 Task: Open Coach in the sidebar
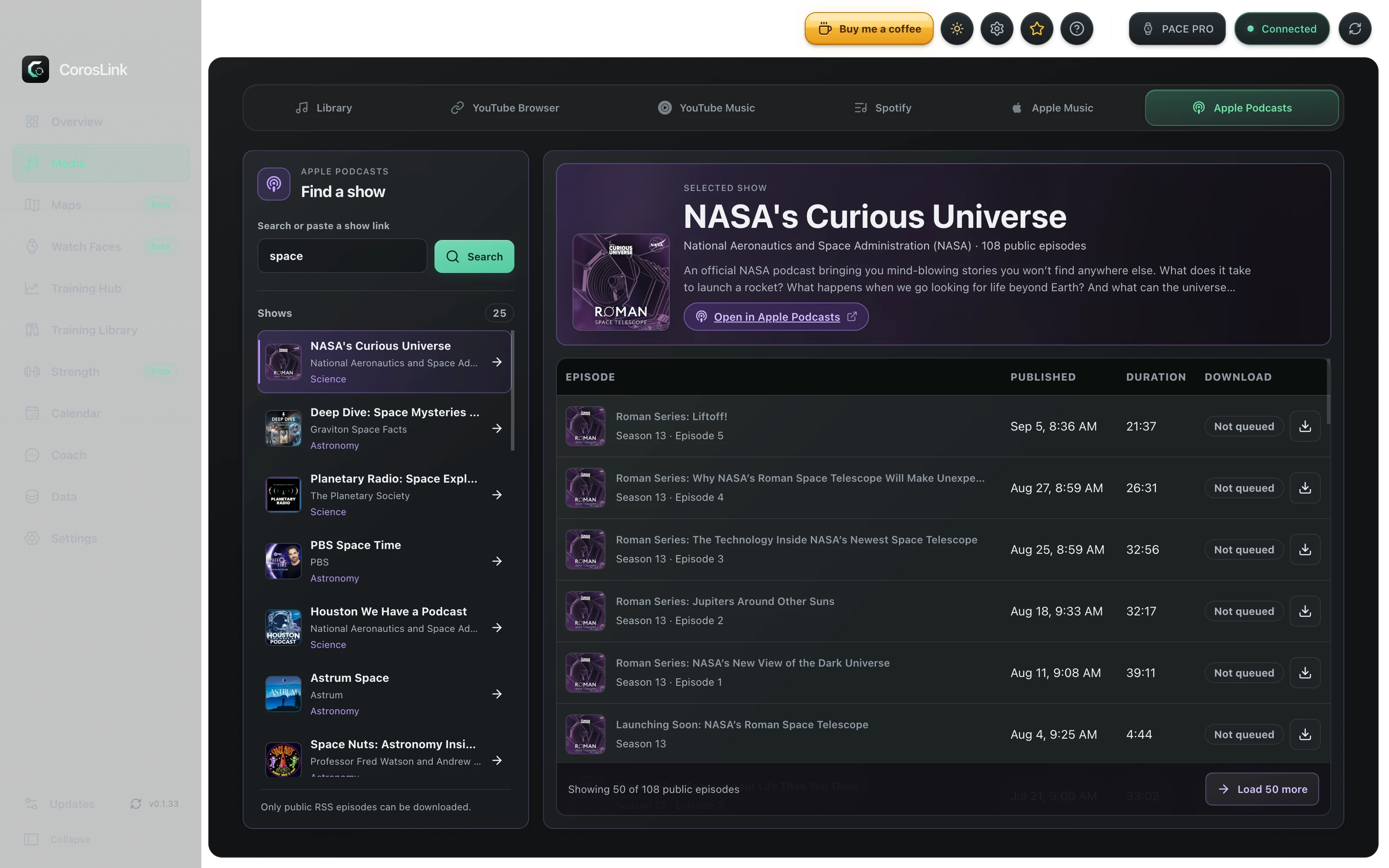click(x=100, y=455)
